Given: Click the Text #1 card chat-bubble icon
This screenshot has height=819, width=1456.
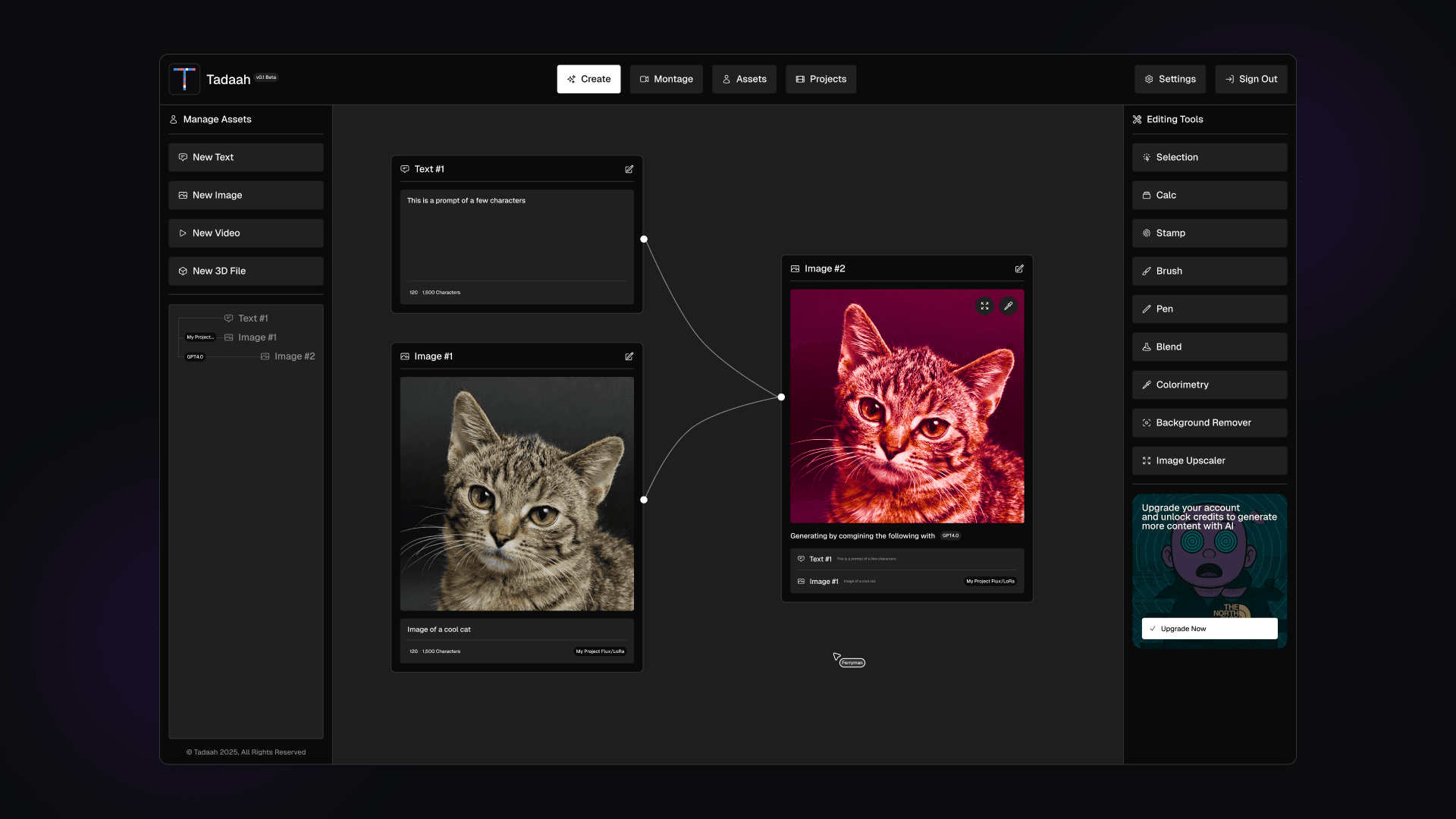Looking at the screenshot, I should pyautogui.click(x=405, y=169).
